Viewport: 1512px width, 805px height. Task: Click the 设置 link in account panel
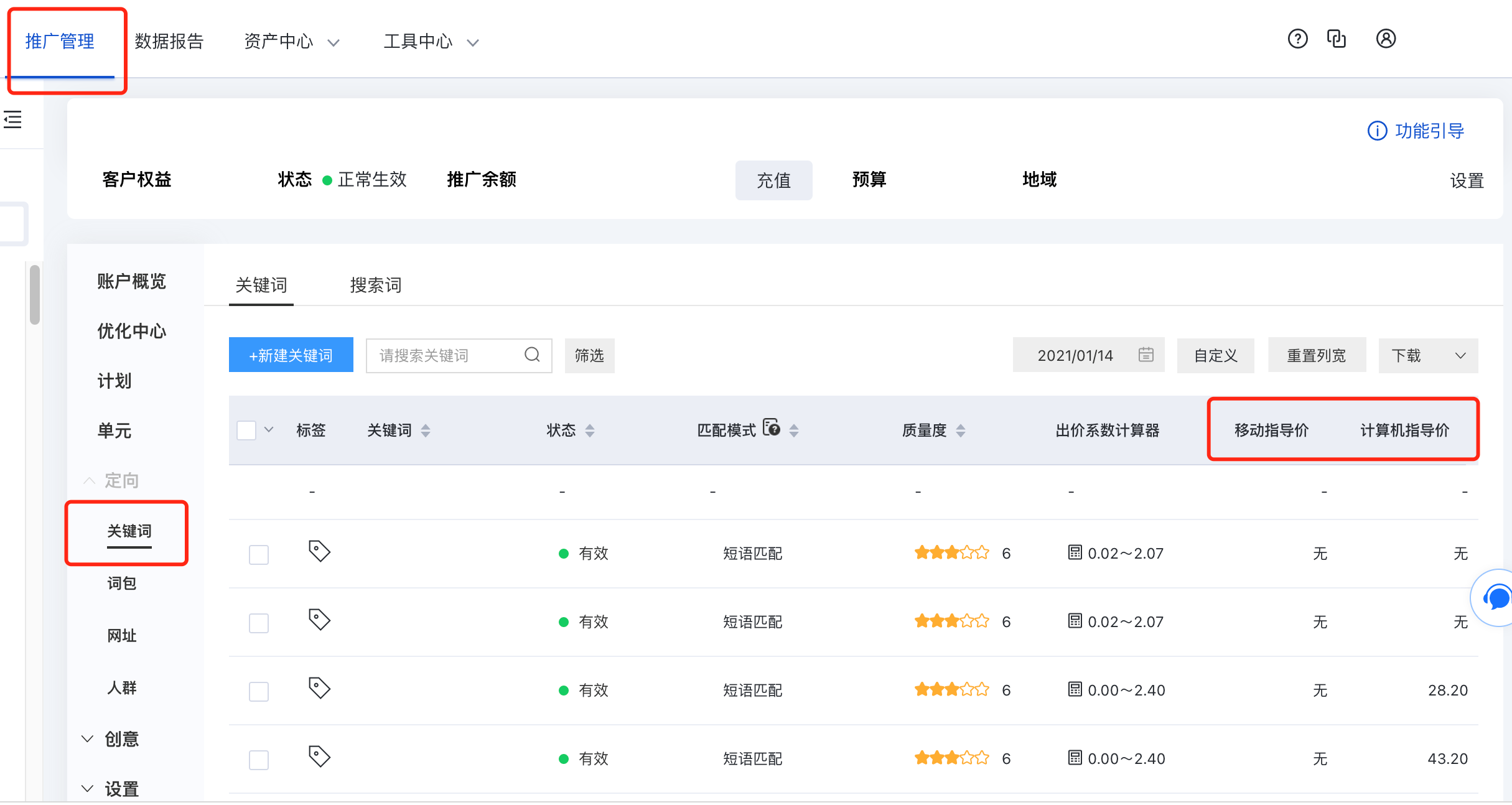coord(1467,181)
